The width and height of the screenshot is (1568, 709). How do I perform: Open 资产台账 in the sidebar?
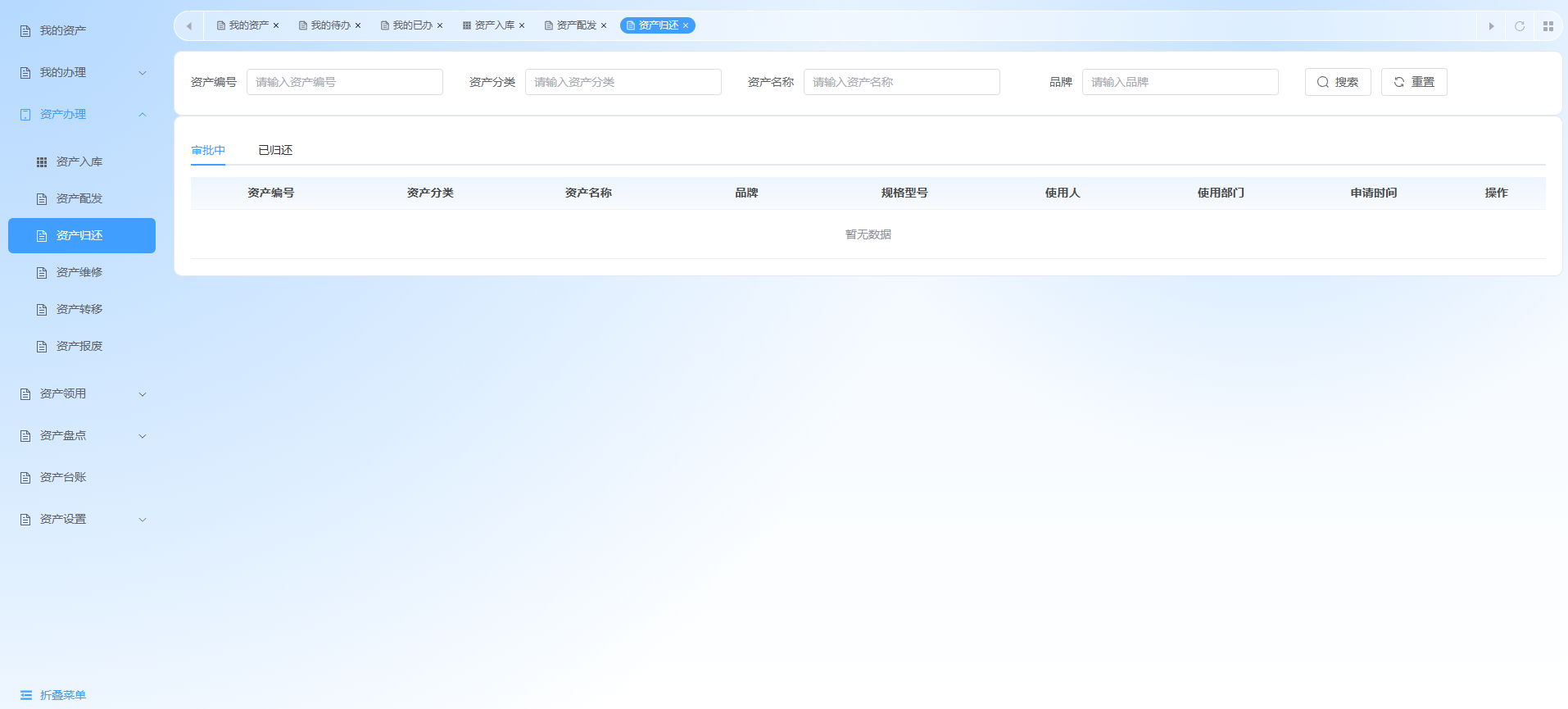[63, 477]
